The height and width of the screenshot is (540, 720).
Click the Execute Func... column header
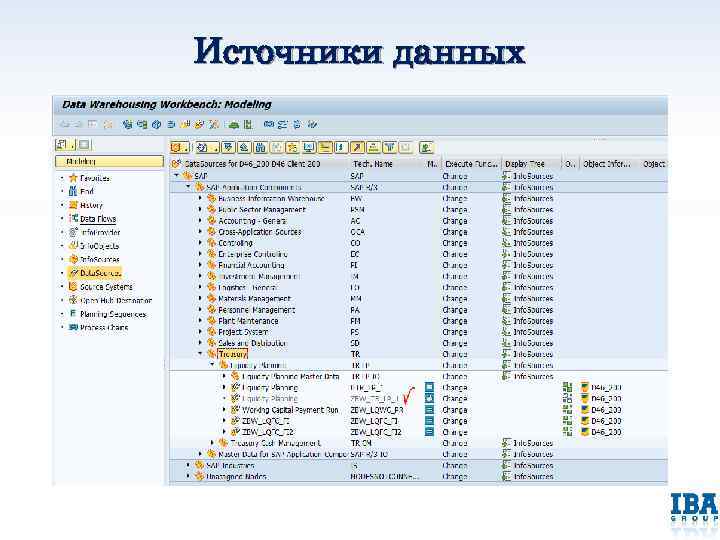[x=471, y=164]
